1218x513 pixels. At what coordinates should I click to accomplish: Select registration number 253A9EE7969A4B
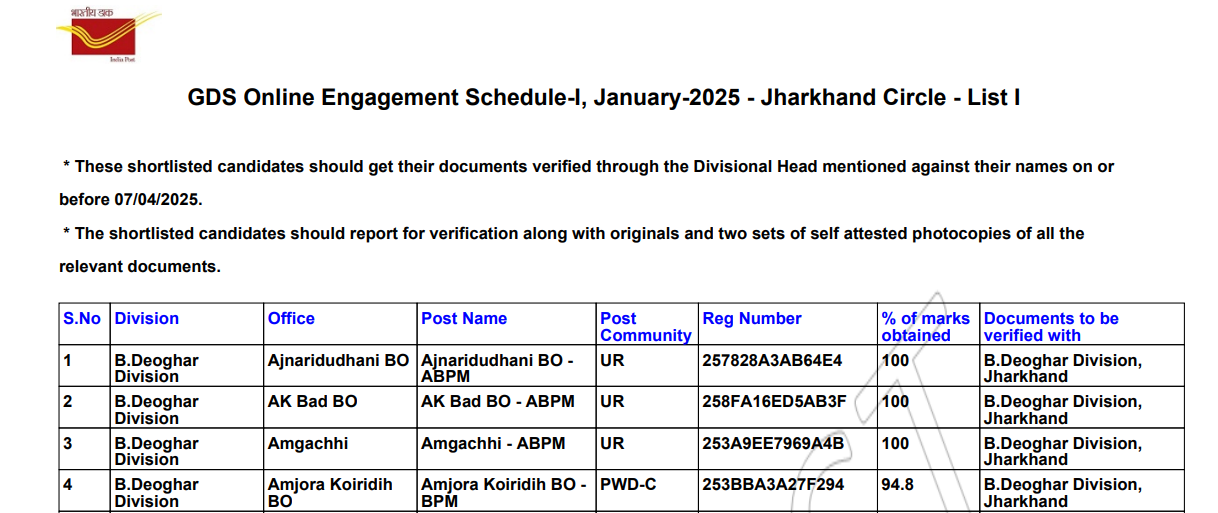pyautogui.click(x=773, y=443)
